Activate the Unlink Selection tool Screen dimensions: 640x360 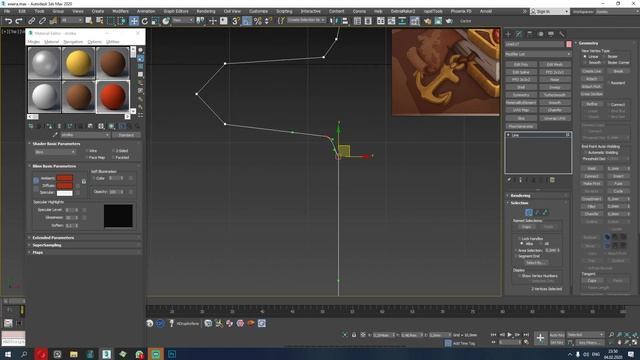click(x=42, y=21)
